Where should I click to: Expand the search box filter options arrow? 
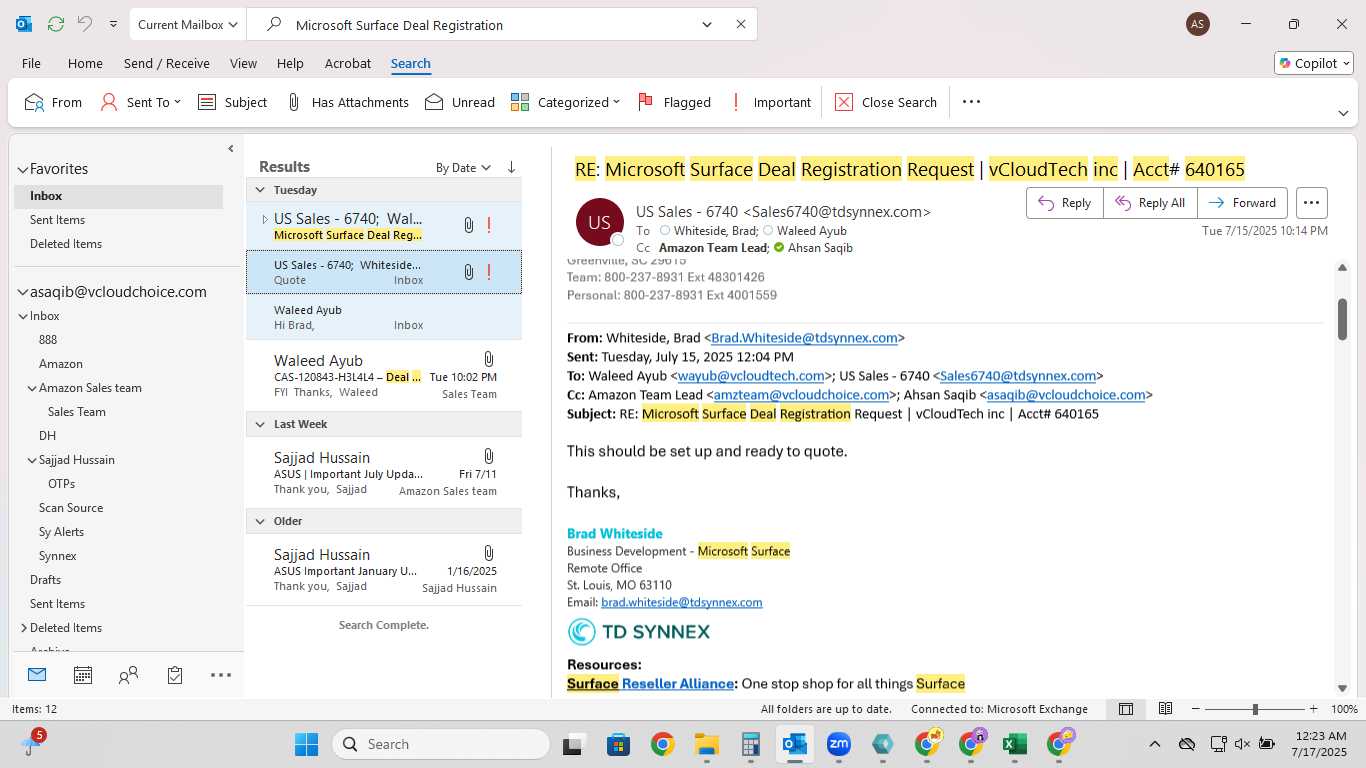(x=707, y=24)
